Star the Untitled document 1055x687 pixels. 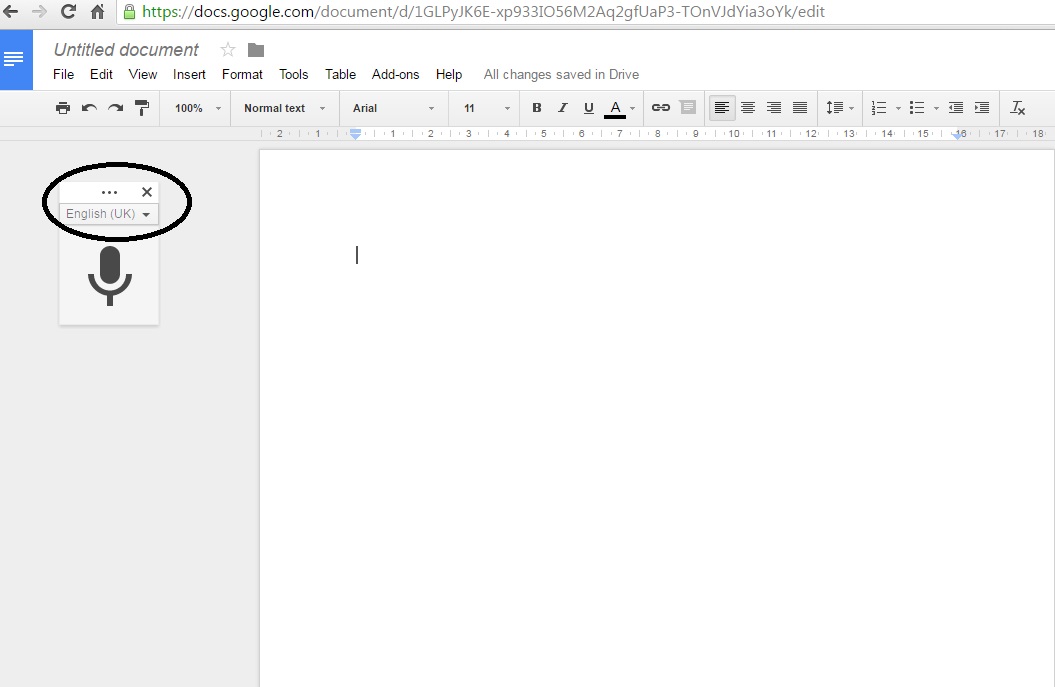(228, 50)
